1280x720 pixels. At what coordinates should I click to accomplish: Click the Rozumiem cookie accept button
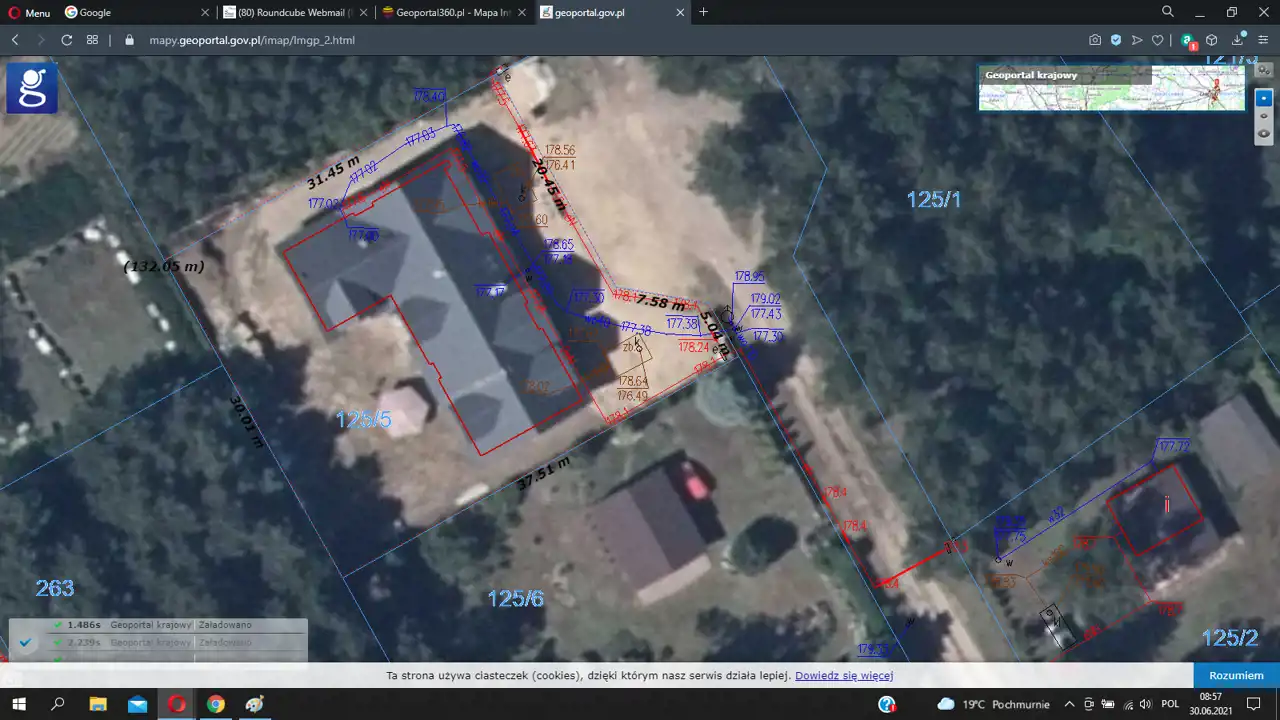click(1236, 675)
